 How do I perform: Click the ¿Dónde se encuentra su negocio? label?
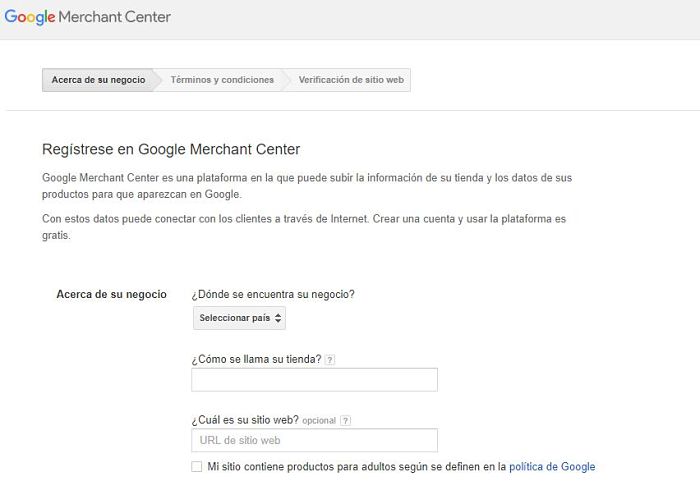(273, 294)
